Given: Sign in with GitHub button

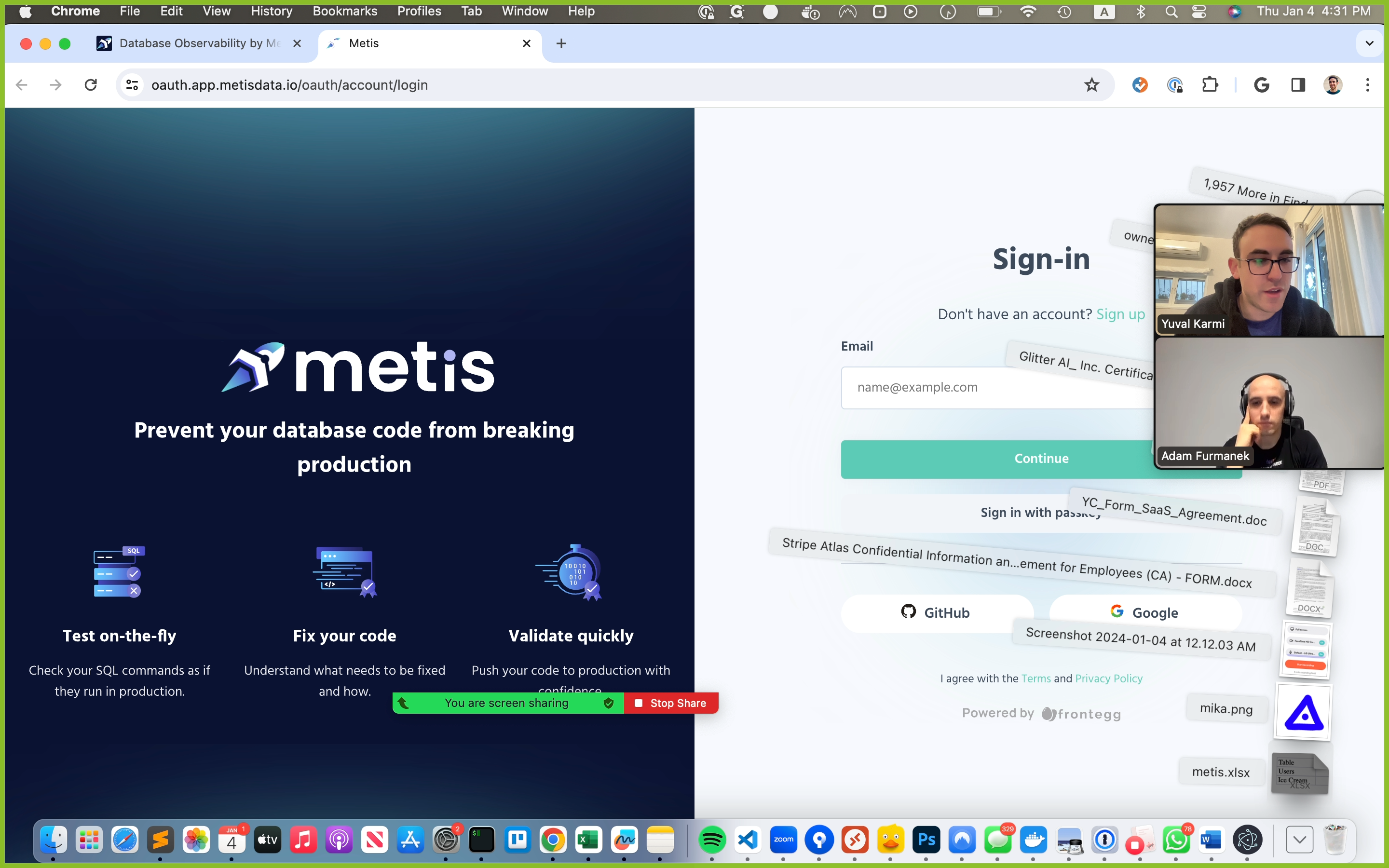Looking at the screenshot, I should click(937, 612).
